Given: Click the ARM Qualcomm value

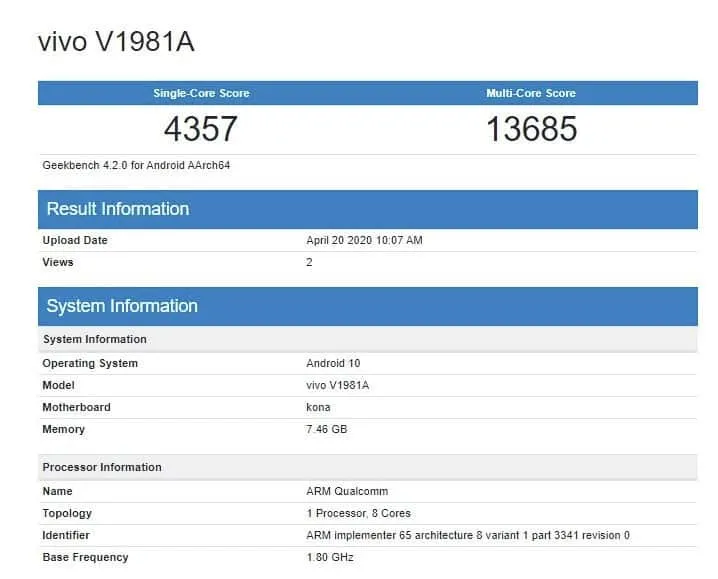Looking at the screenshot, I should (x=347, y=491).
